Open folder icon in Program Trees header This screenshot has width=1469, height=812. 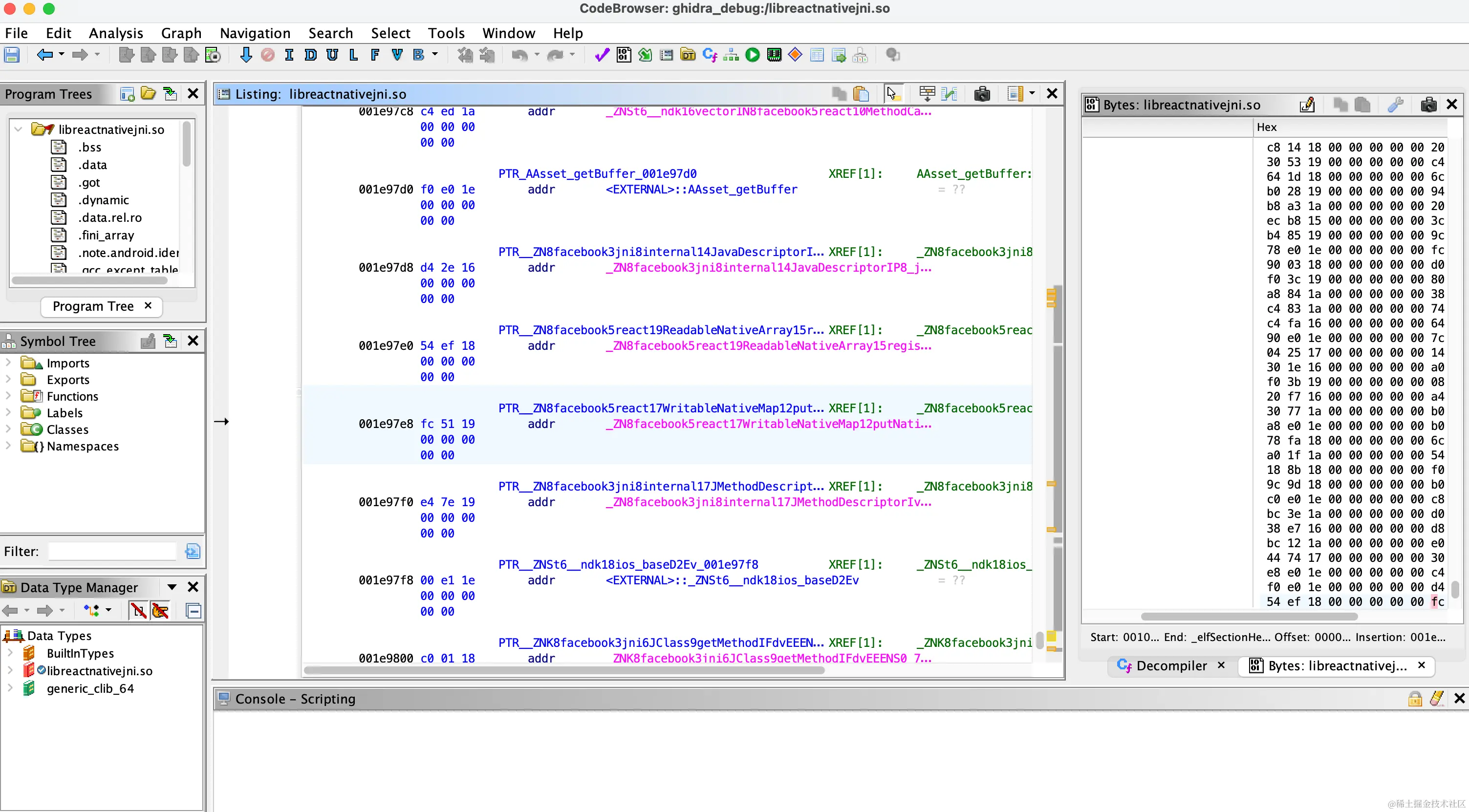point(148,94)
